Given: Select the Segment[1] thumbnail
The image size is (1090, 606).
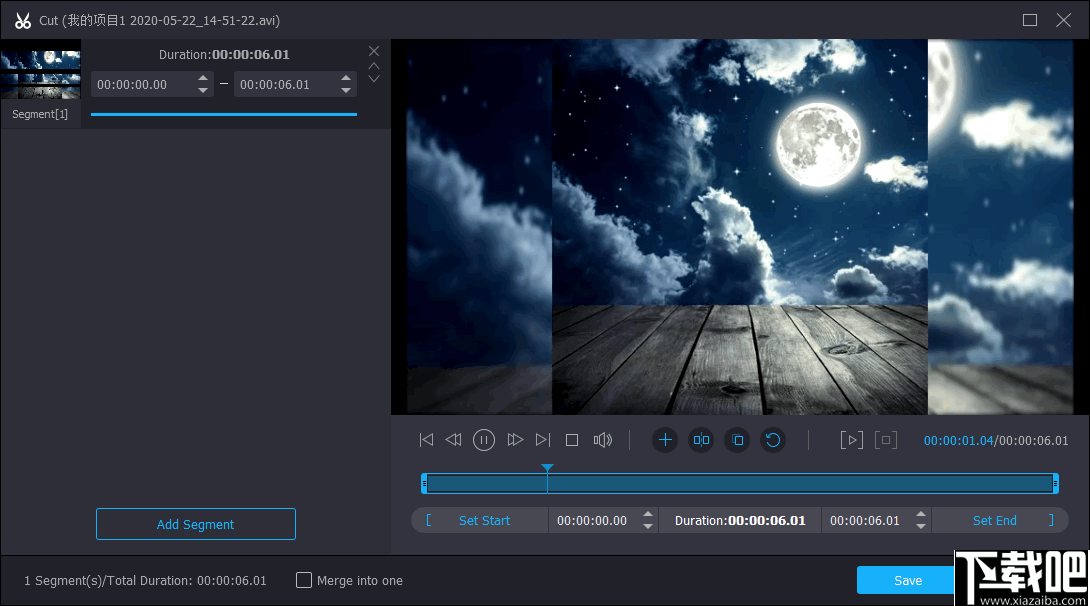Looking at the screenshot, I should 40,74.
